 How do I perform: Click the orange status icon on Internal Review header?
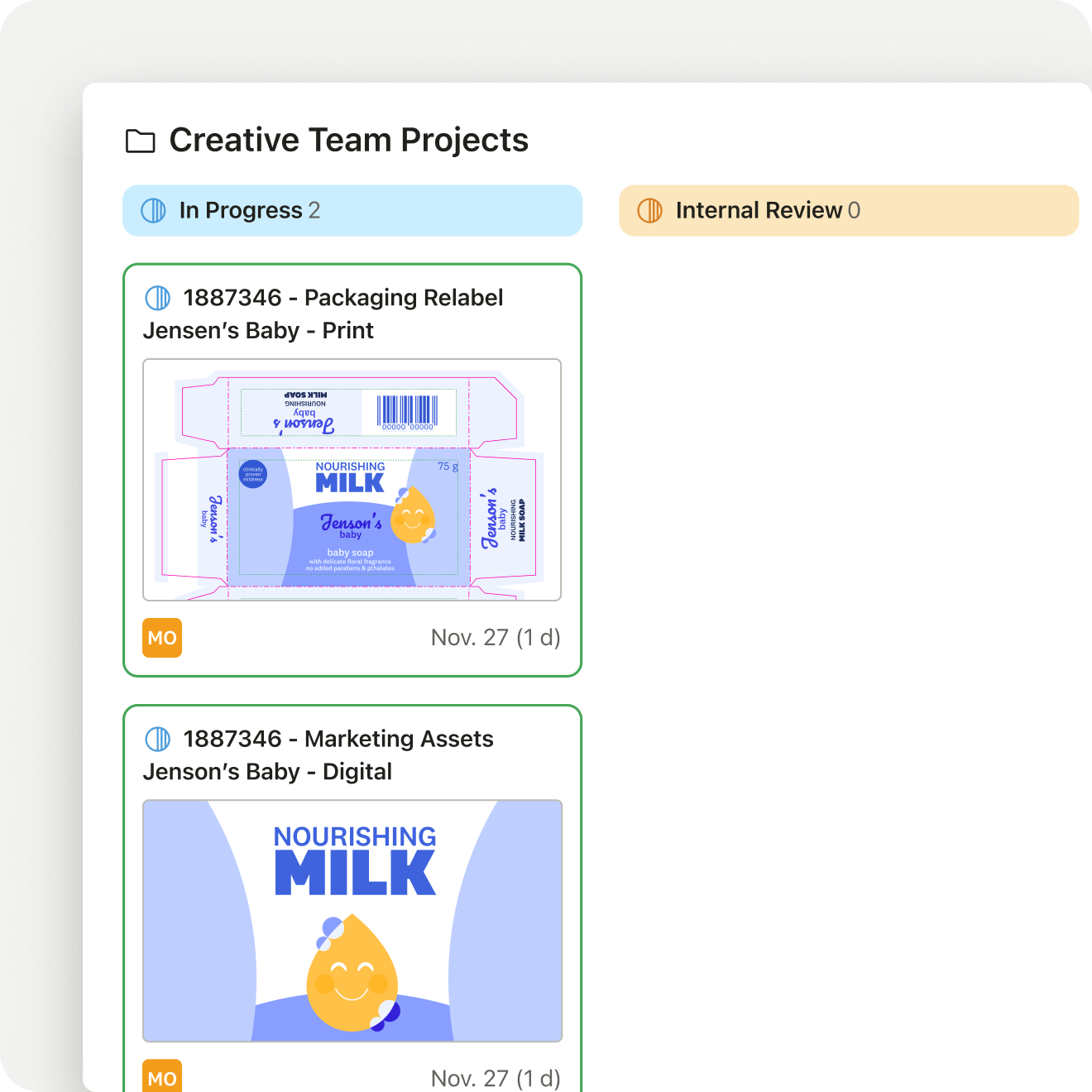(x=649, y=210)
